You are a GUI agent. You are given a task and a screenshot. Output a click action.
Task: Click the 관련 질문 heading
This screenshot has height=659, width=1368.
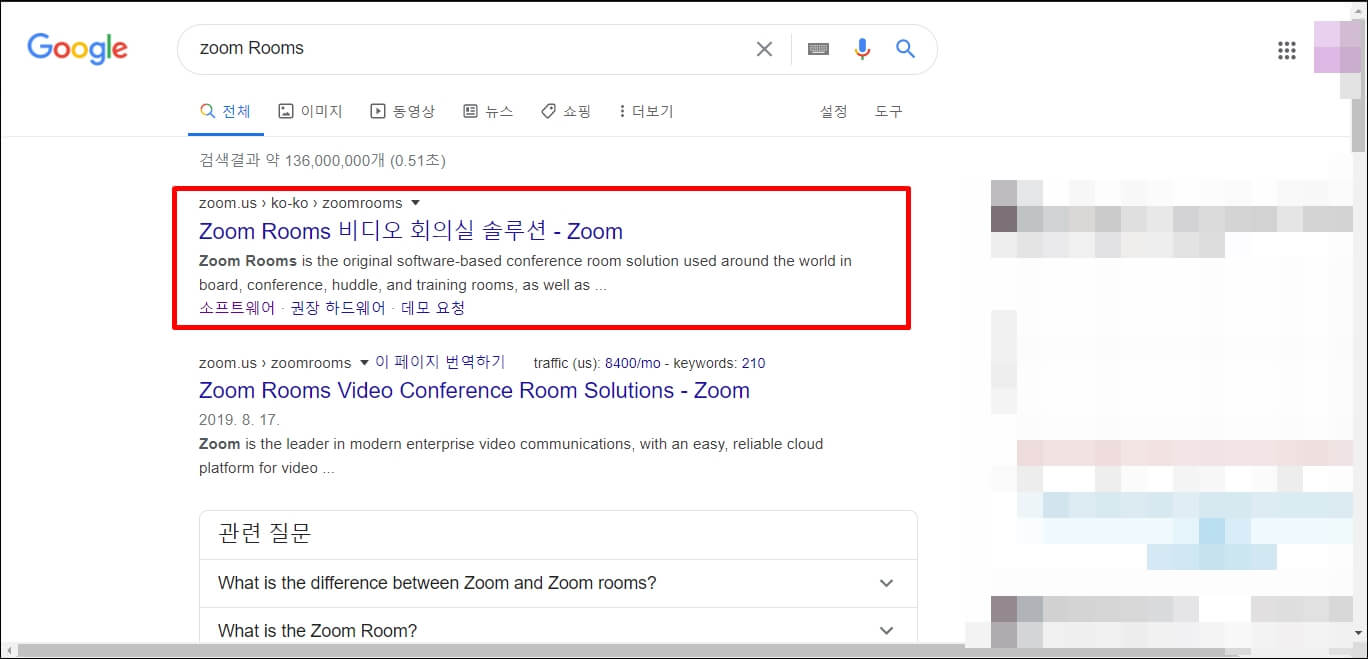pyautogui.click(x=265, y=533)
